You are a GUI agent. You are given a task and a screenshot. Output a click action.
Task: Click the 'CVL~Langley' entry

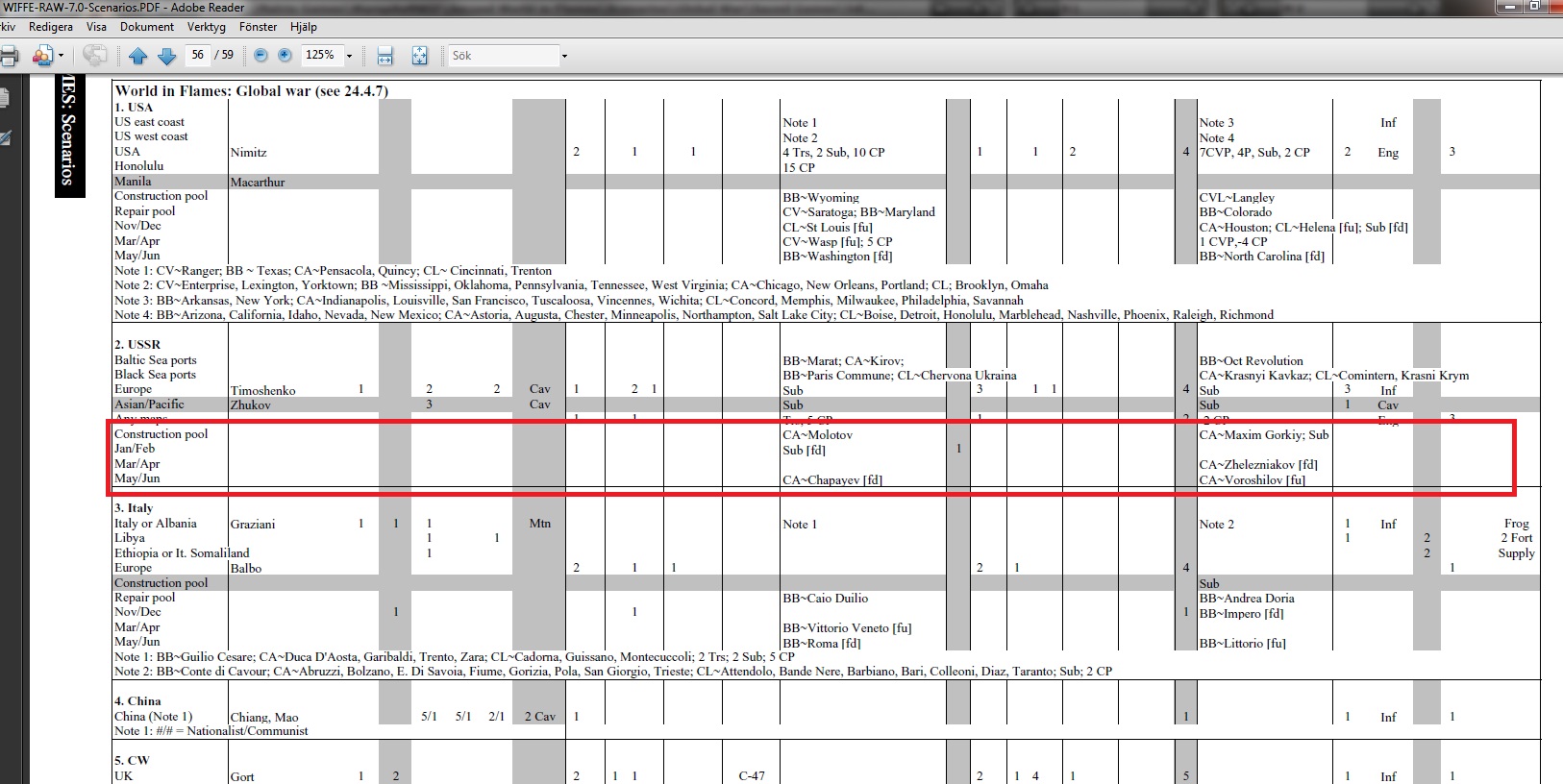coord(1237,197)
